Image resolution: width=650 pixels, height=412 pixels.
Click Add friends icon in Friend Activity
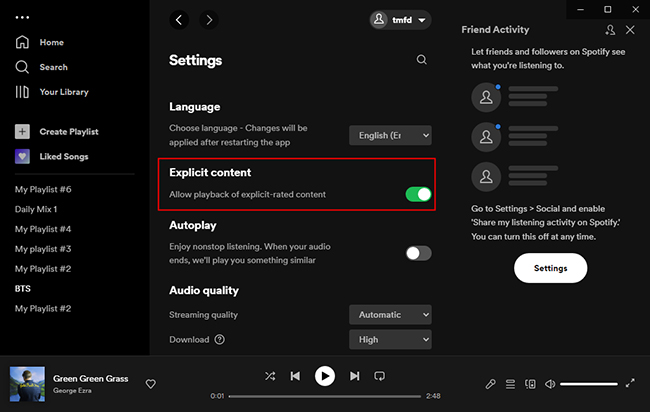coord(610,30)
